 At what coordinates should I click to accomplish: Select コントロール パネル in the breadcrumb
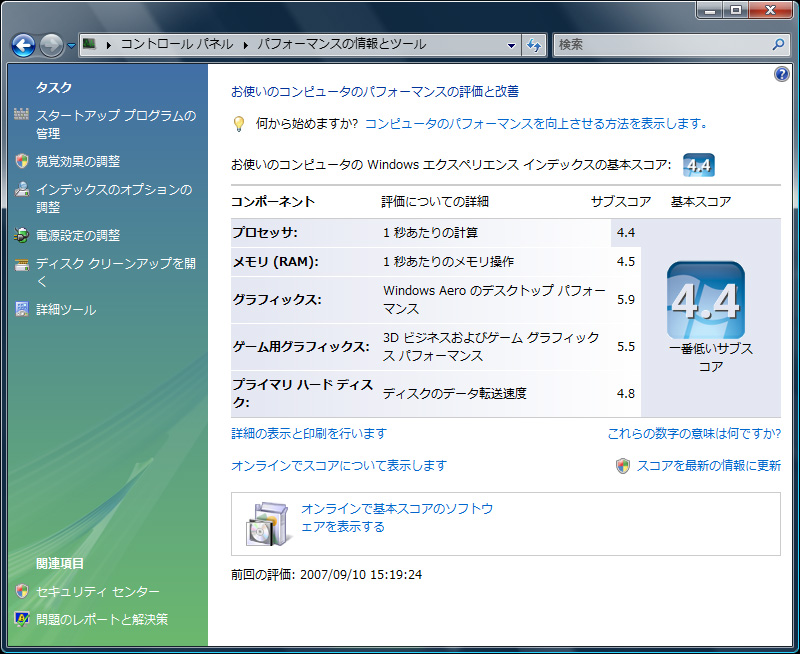click(x=176, y=45)
